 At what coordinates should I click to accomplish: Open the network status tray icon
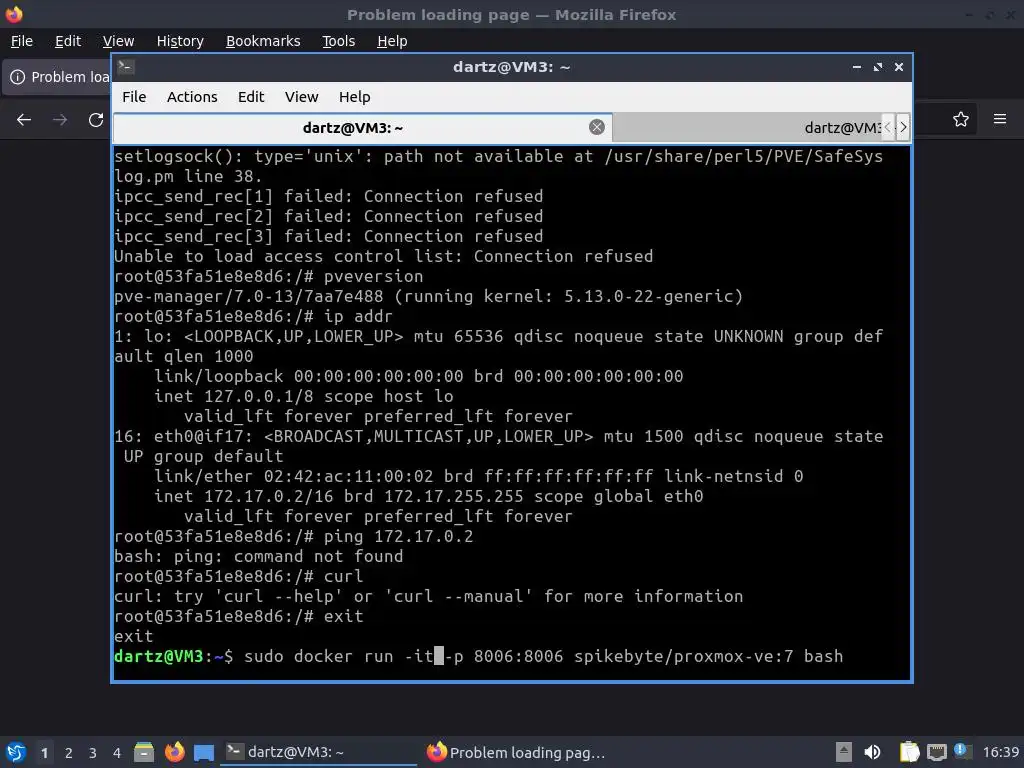coord(936,752)
